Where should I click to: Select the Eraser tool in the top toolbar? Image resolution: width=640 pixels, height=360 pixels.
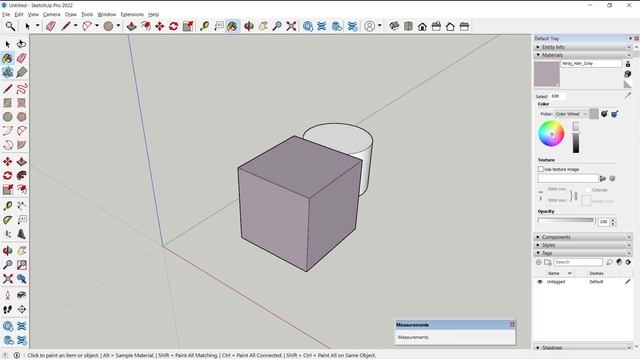pos(51,27)
